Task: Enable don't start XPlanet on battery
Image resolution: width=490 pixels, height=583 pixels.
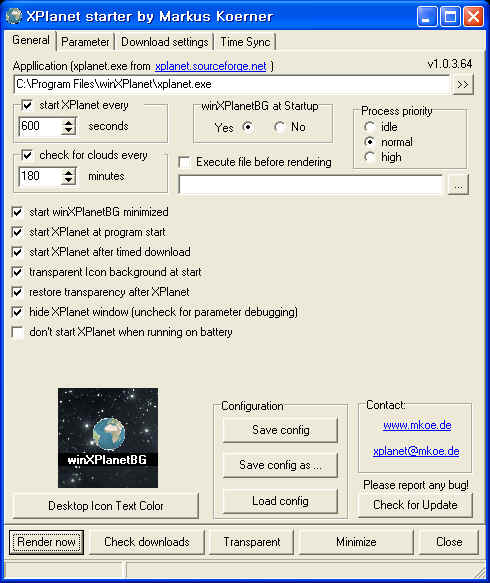Action: (x=17, y=332)
